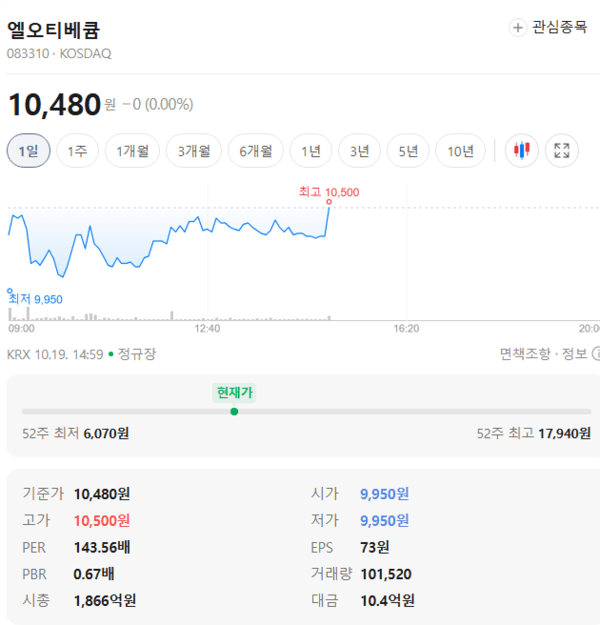
Task: Click the current price 10,480
Action: [55, 104]
